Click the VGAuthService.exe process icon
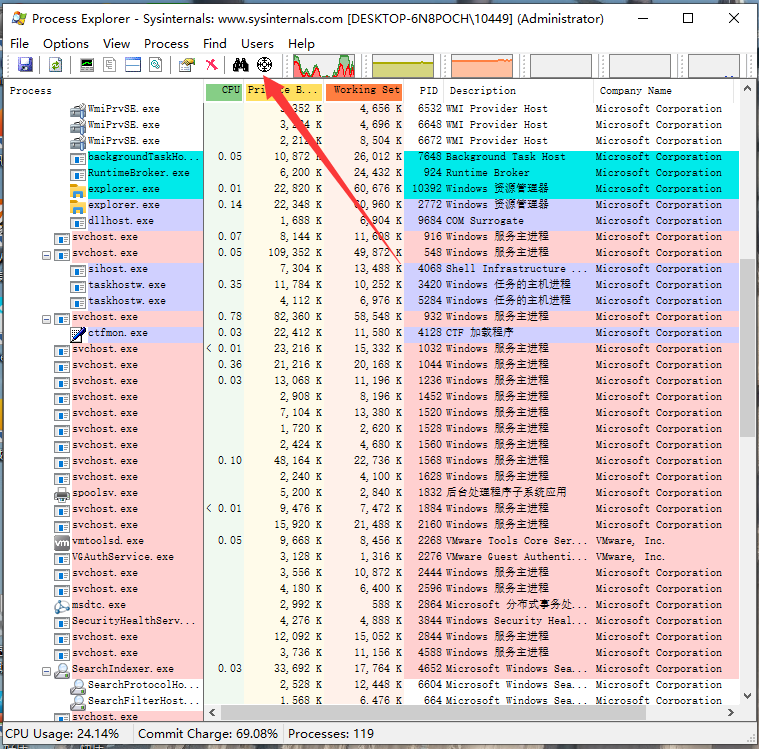 tap(62, 558)
